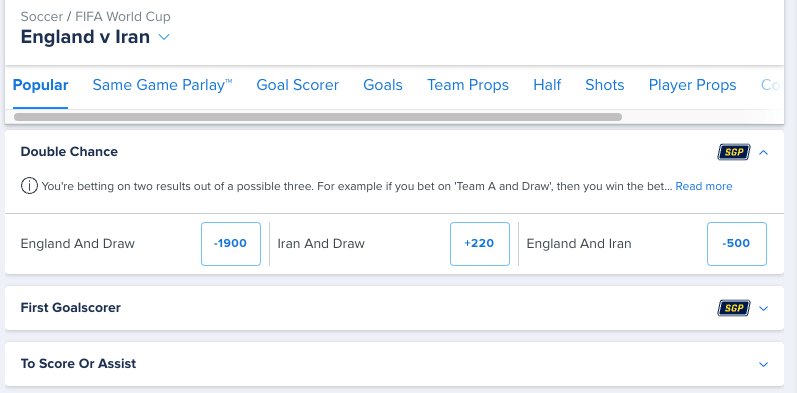Click the Read more link
The width and height of the screenshot is (797, 393).
(x=703, y=187)
